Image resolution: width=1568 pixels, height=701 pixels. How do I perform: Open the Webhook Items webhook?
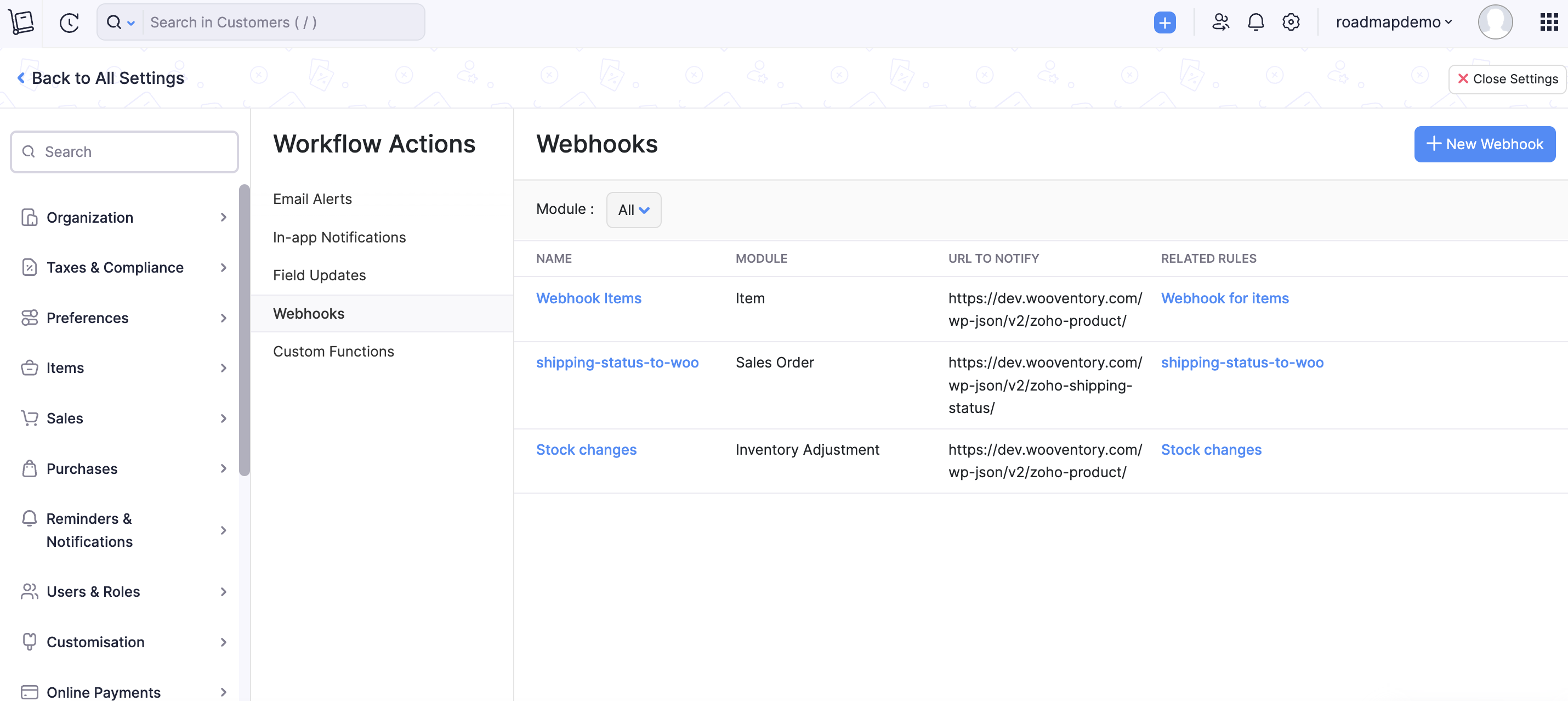click(588, 298)
